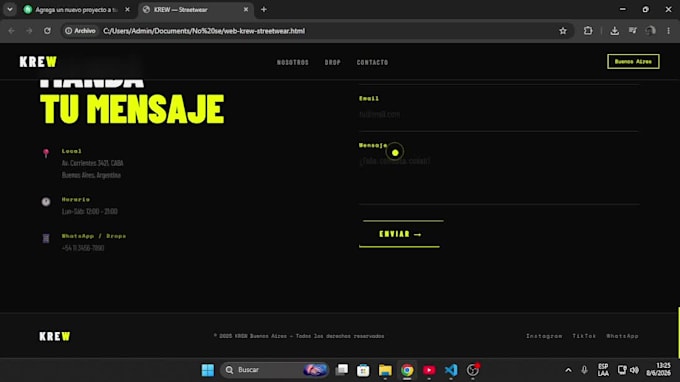Click the Email input field
The height and width of the screenshot is (382, 680).
(499, 114)
